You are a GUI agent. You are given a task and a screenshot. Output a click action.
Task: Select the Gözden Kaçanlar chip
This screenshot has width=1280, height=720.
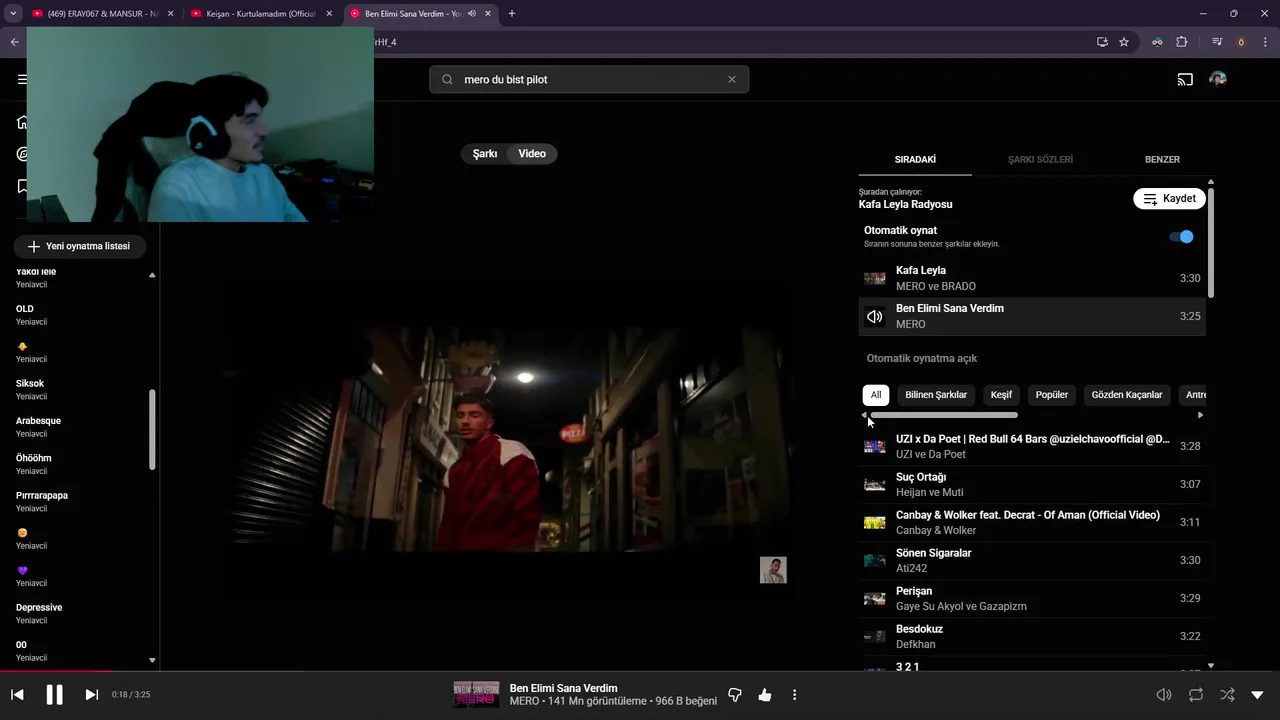click(1127, 395)
